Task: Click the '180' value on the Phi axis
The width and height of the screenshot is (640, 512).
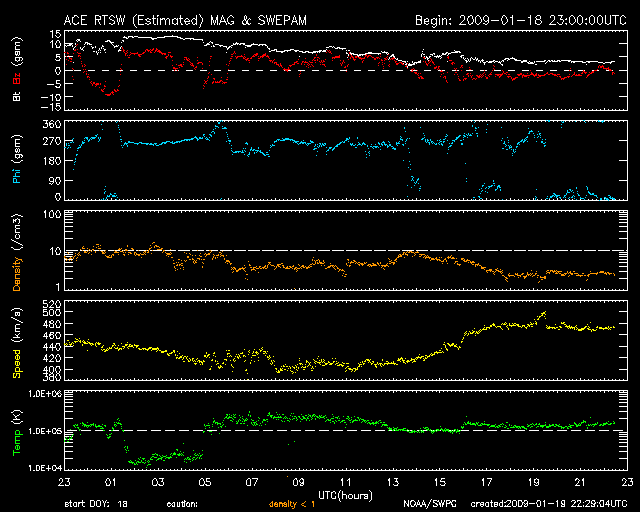Action: tap(52, 160)
